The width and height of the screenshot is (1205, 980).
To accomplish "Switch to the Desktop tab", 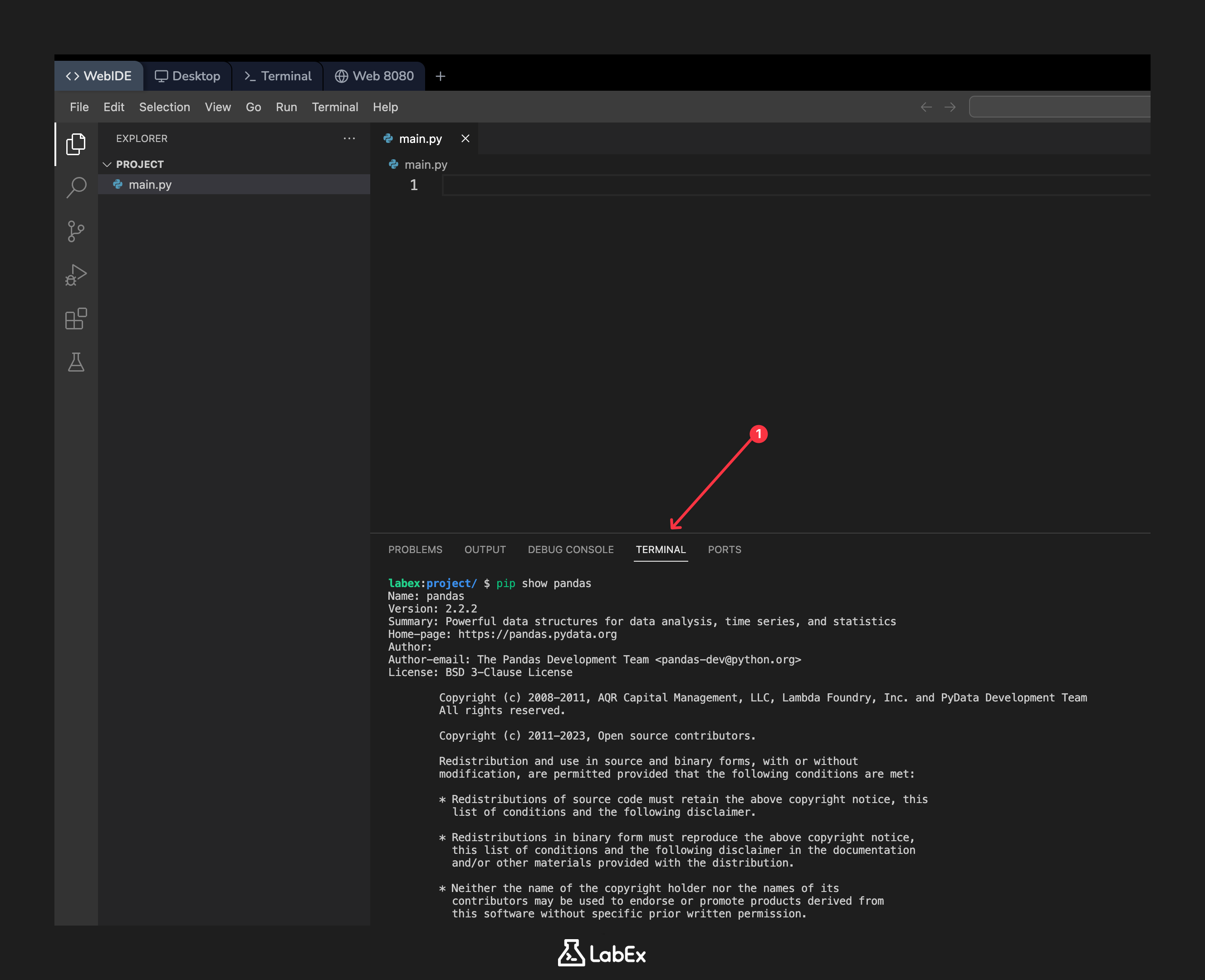I will pos(187,76).
